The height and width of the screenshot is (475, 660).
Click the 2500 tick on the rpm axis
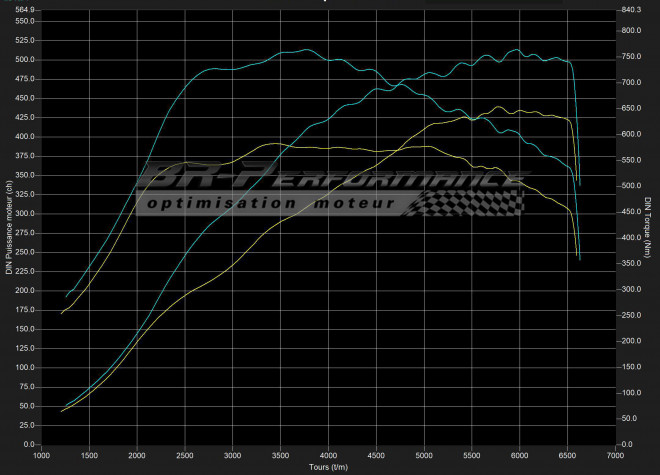click(x=185, y=455)
